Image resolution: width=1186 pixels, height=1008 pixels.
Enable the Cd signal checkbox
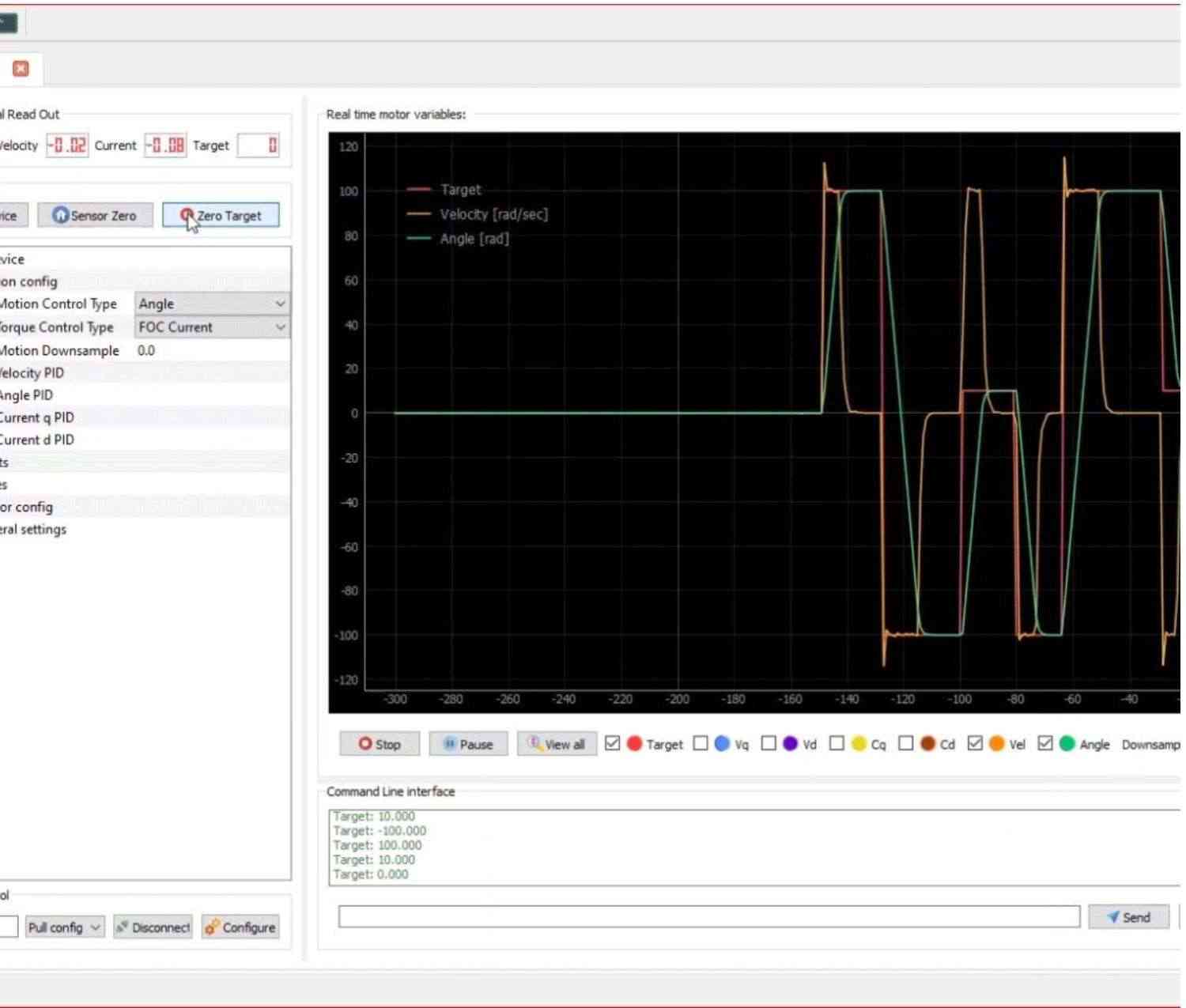coord(906,743)
